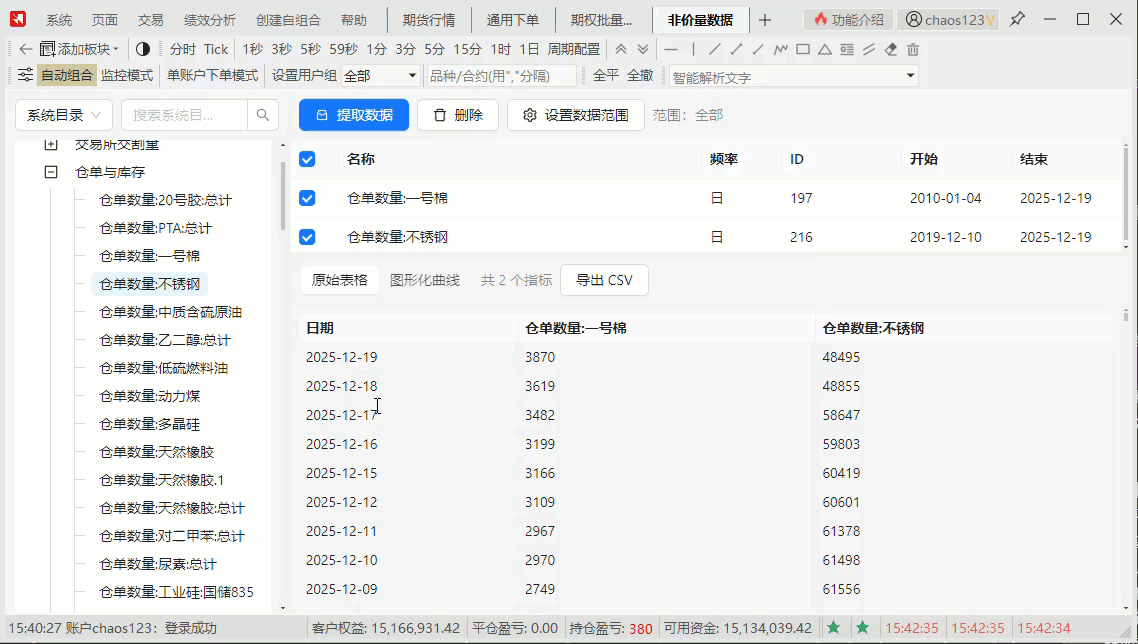
Task: Click the 提取数据 button
Action: [354, 115]
